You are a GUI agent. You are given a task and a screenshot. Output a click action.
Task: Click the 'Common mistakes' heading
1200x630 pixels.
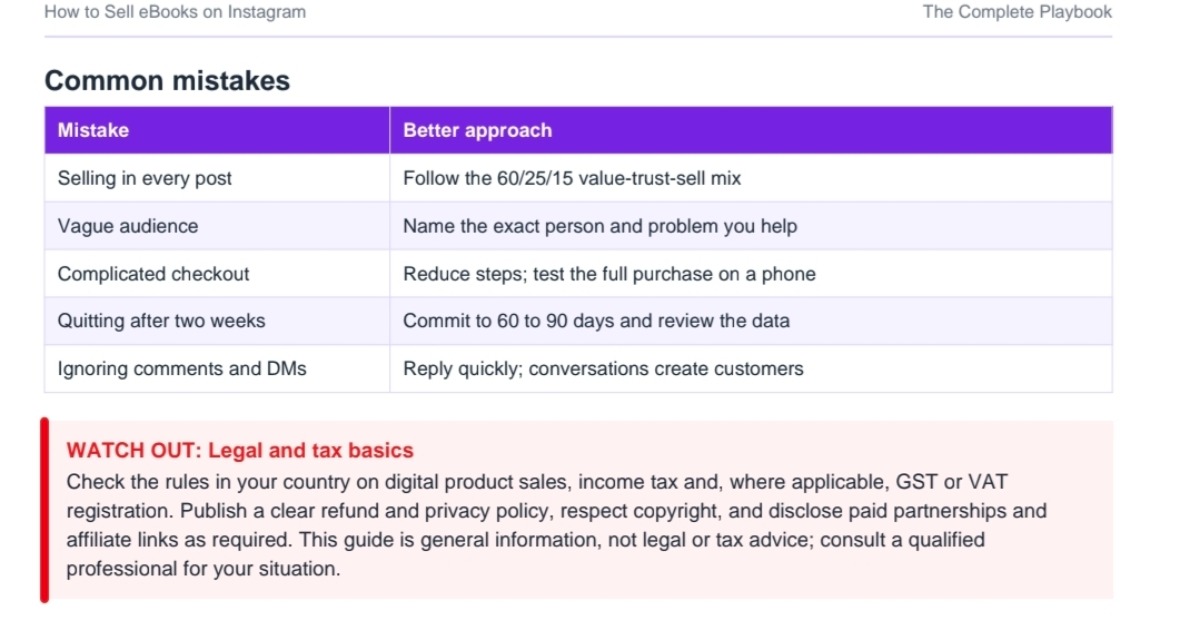tap(167, 81)
